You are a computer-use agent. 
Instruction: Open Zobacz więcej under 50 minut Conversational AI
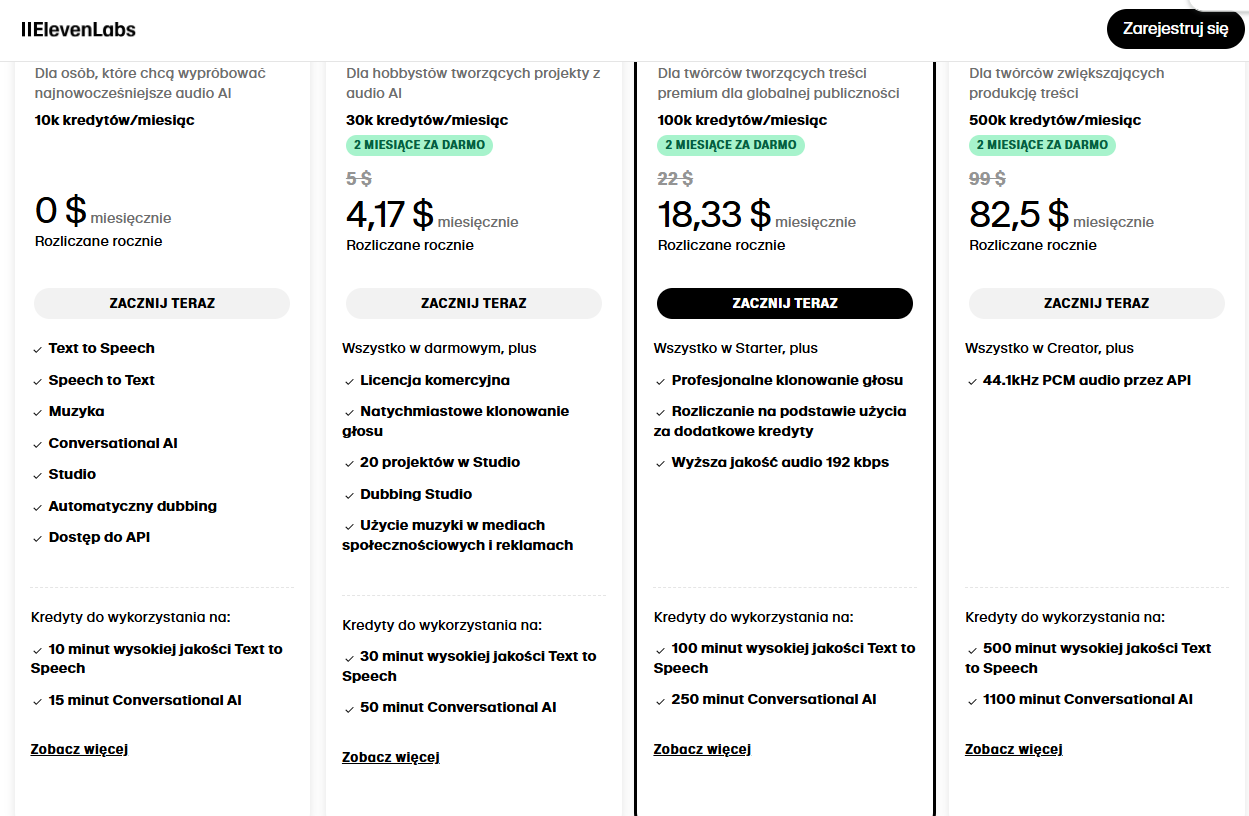tap(391, 757)
